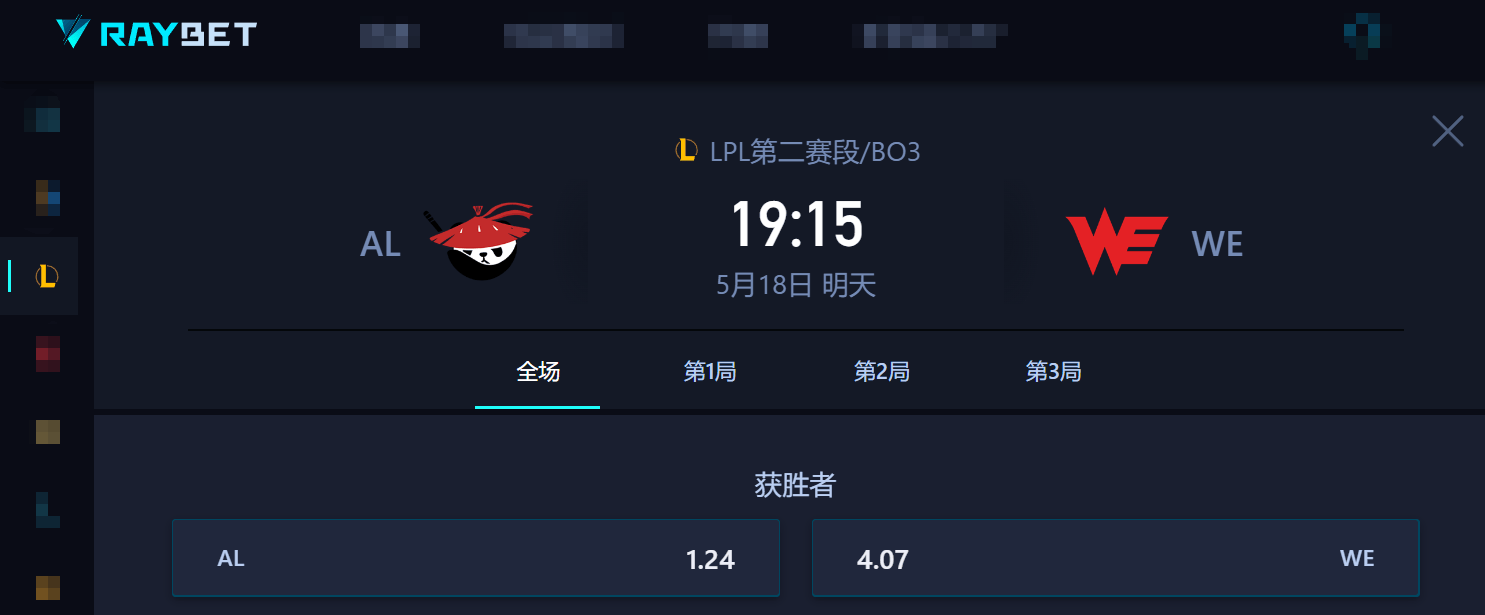The height and width of the screenshot is (615, 1485).
Task: Select the 第3局 tab
Action: (x=1054, y=372)
